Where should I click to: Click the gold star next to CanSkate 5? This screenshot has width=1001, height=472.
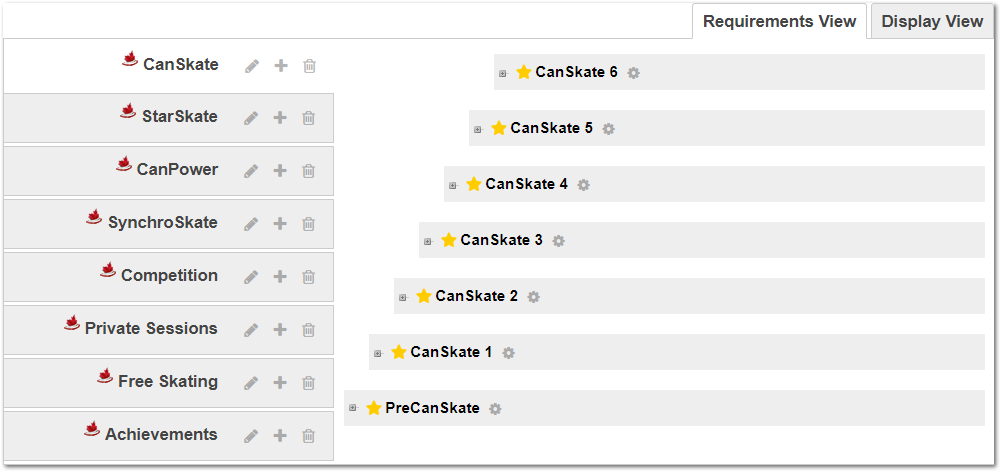[x=498, y=129]
